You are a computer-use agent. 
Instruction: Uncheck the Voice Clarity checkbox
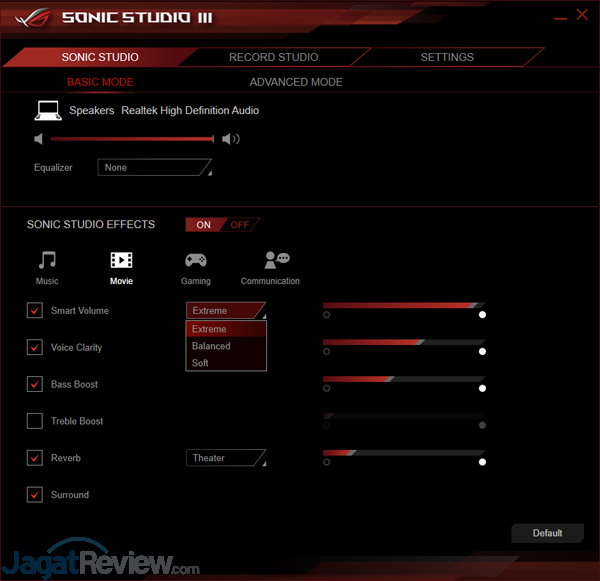[x=35, y=347]
